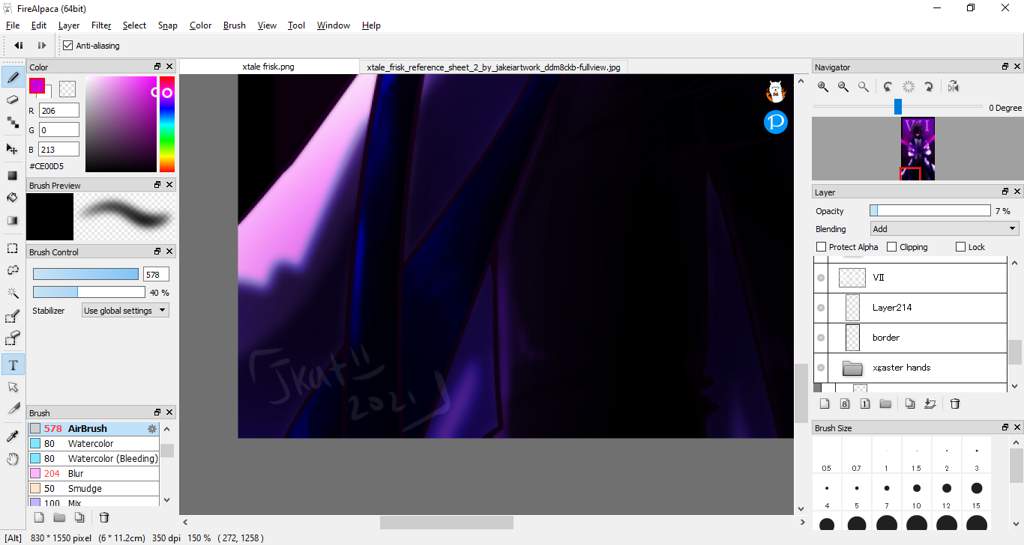Image resolution: width=1024 pixels, height=545 pixels.
Task: Toggle visibility of xgaster hands folder
Action: coord(821,367)
